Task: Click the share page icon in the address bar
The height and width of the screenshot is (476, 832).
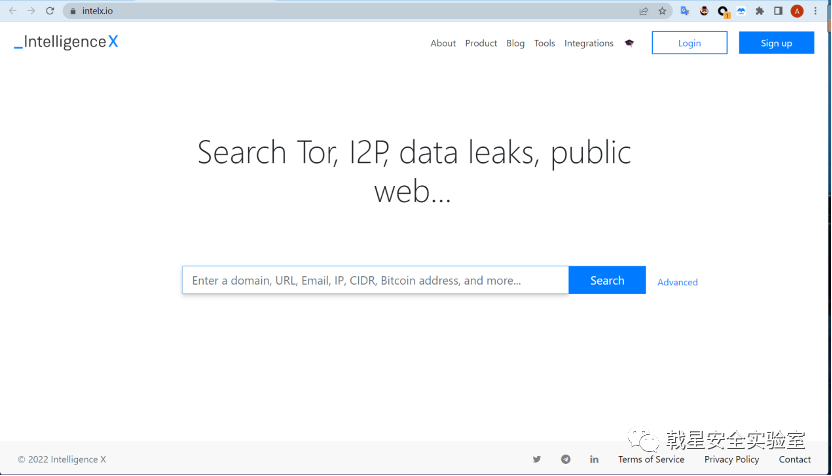Action: (x=644, y=11)
